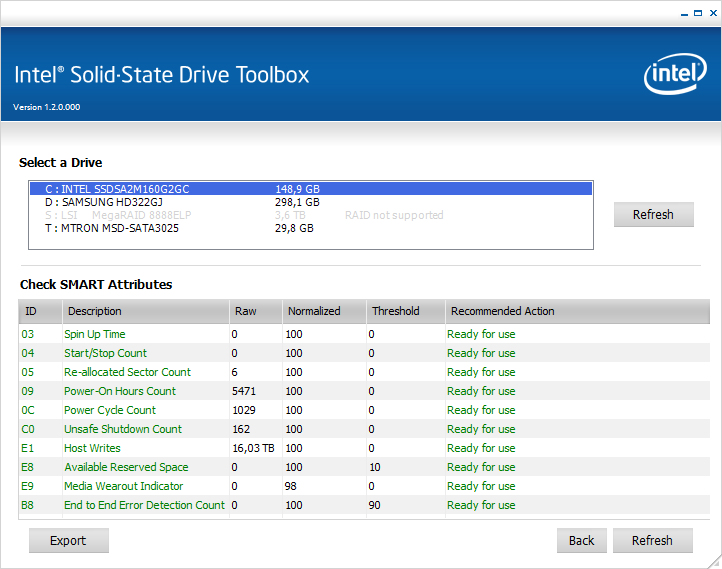This screenshot has height=569, width=722.
Task: Click threshold 90 for End to End Error
Action: pyautogui.click(x=374, y=505)
